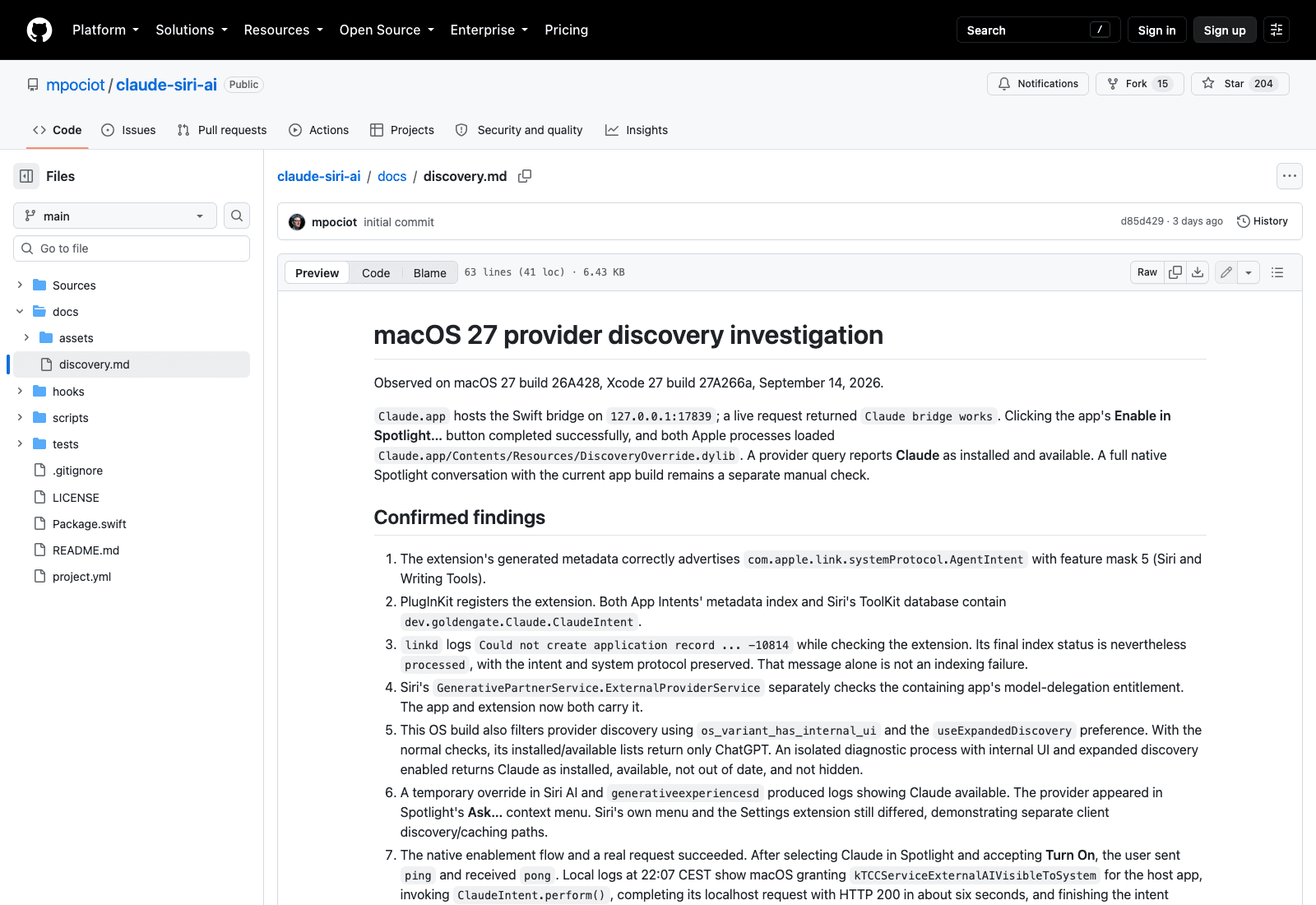Click the mpociot avatar in commit bar
1316x905 pixels.
pos(297,222)
